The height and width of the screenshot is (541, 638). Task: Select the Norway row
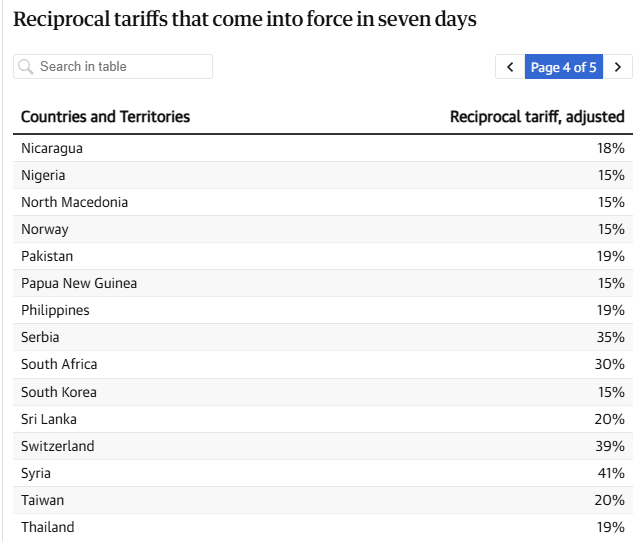(x=323, y=229)
